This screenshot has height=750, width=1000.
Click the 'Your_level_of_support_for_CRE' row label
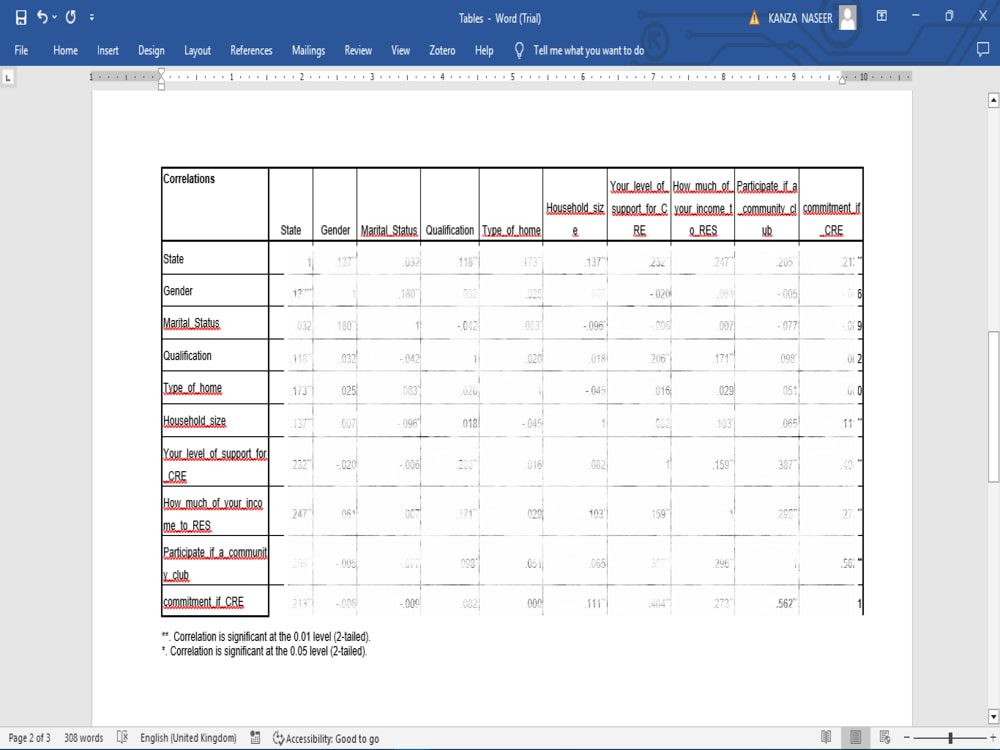point(215,465)
